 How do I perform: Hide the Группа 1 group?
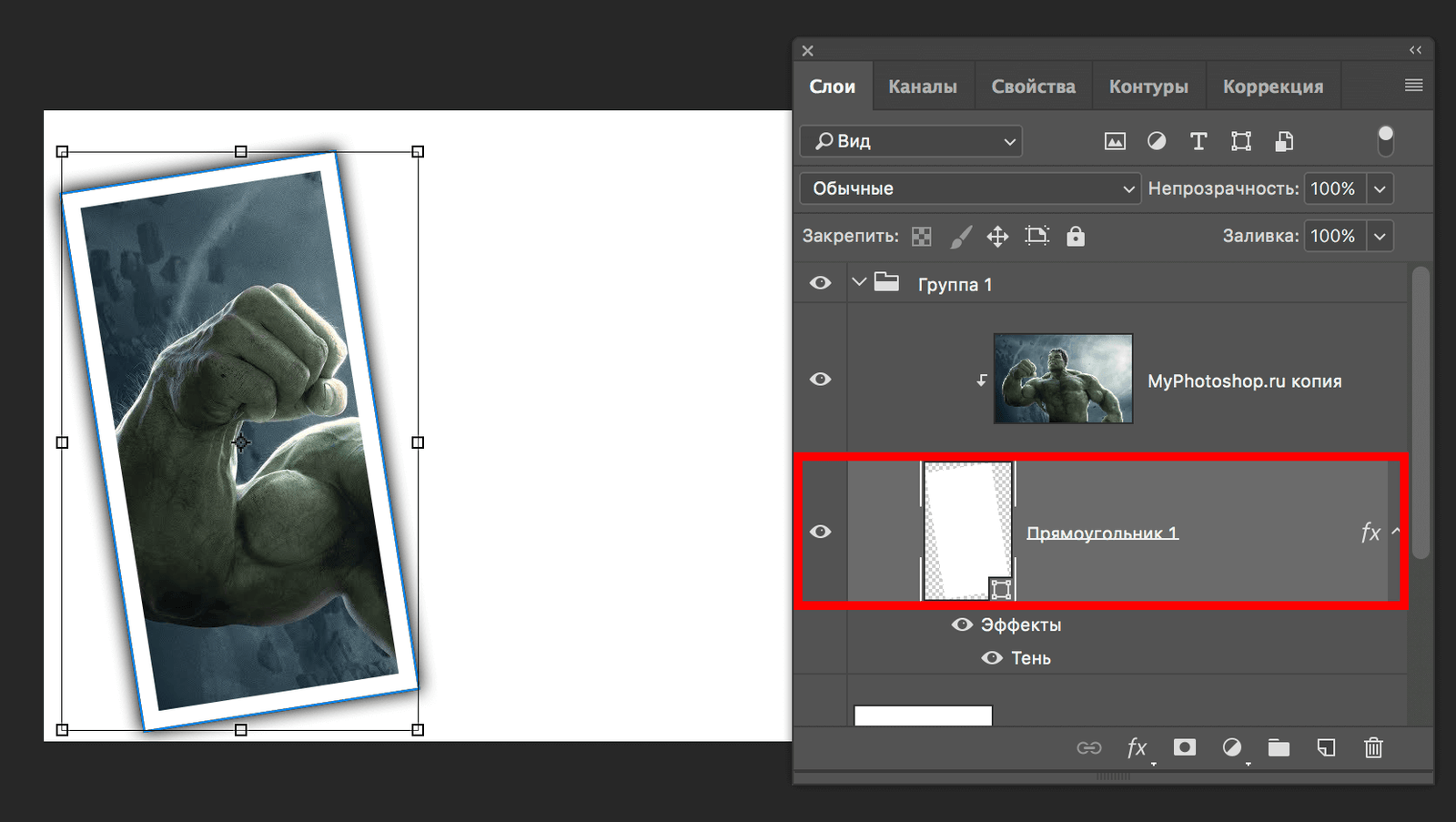[x=820, y=283]
